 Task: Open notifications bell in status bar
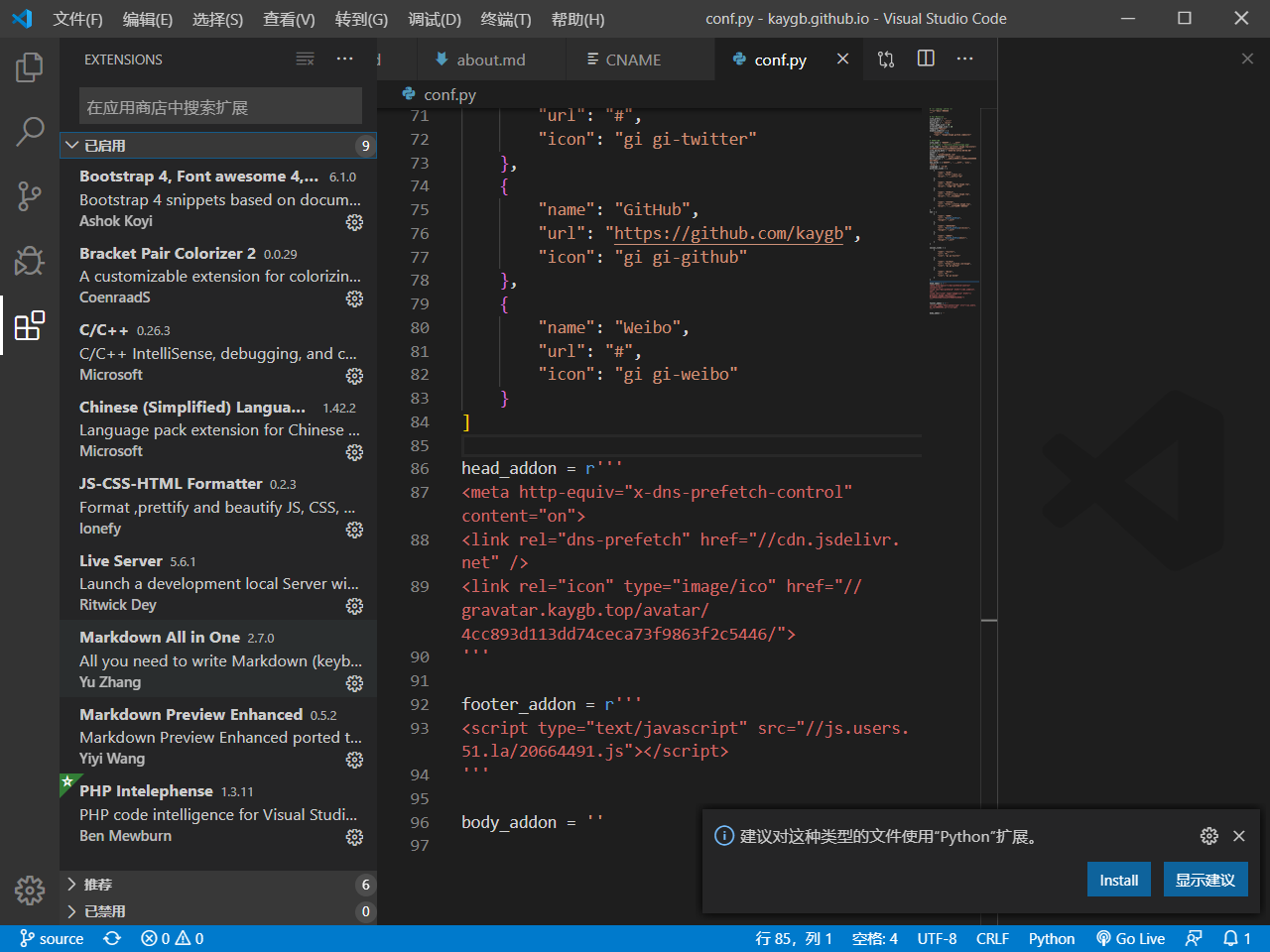coord(1236,938)
